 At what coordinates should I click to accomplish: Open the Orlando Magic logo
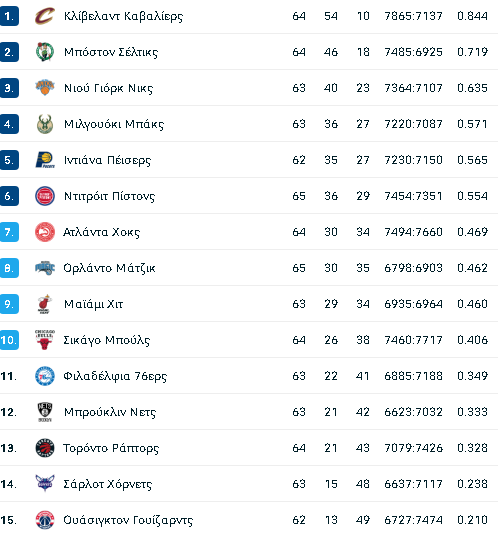point(45,268)
